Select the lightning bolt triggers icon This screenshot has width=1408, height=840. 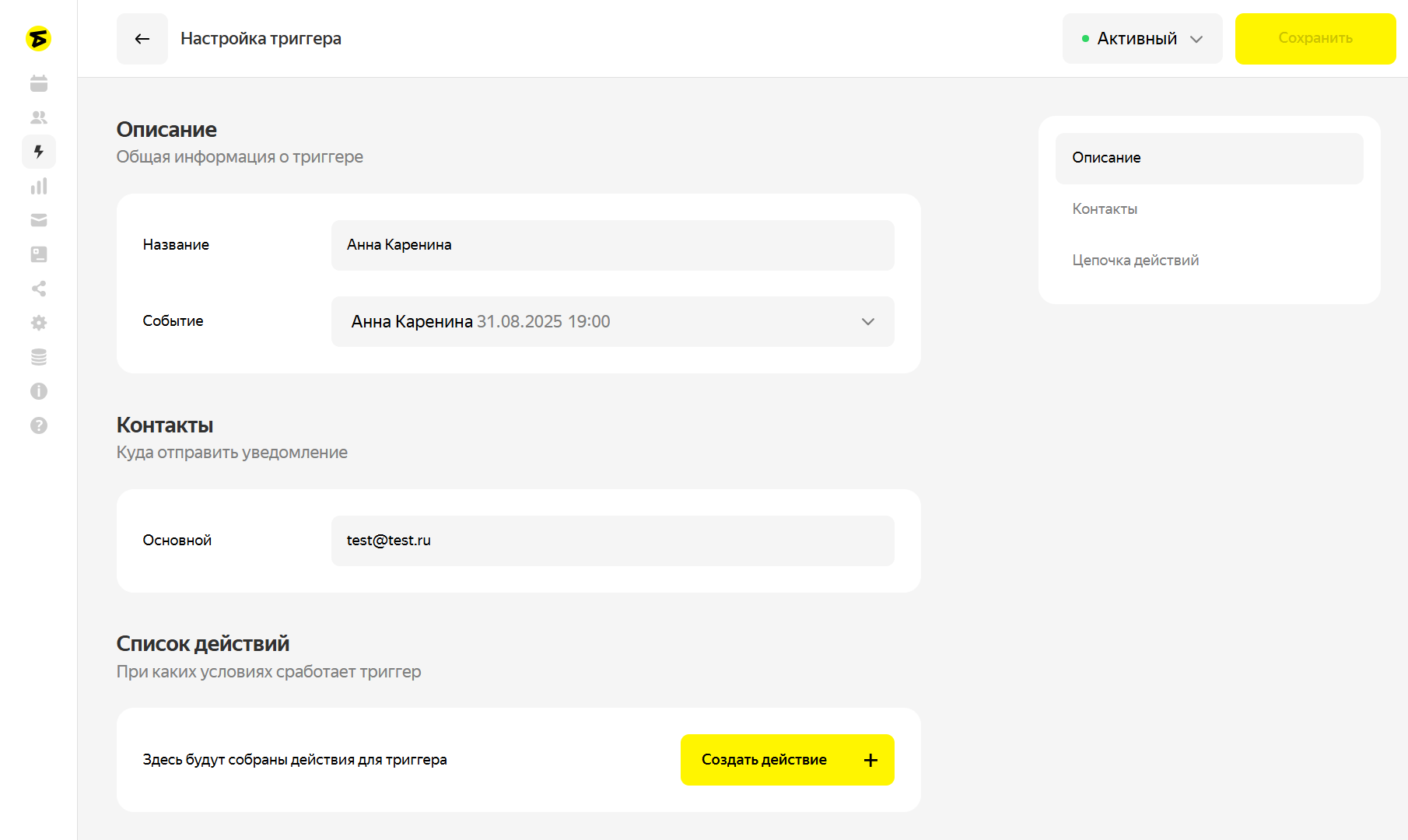[x=39, y=152]
